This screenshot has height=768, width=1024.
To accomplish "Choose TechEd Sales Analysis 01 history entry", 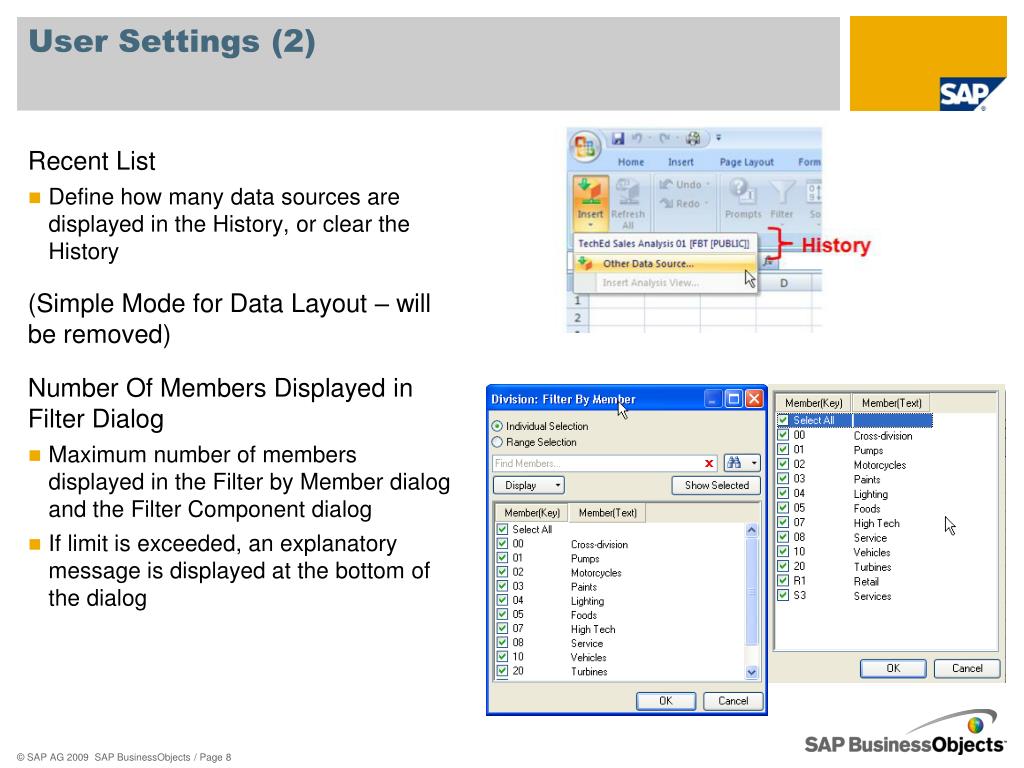I will (x=664, y=244).
